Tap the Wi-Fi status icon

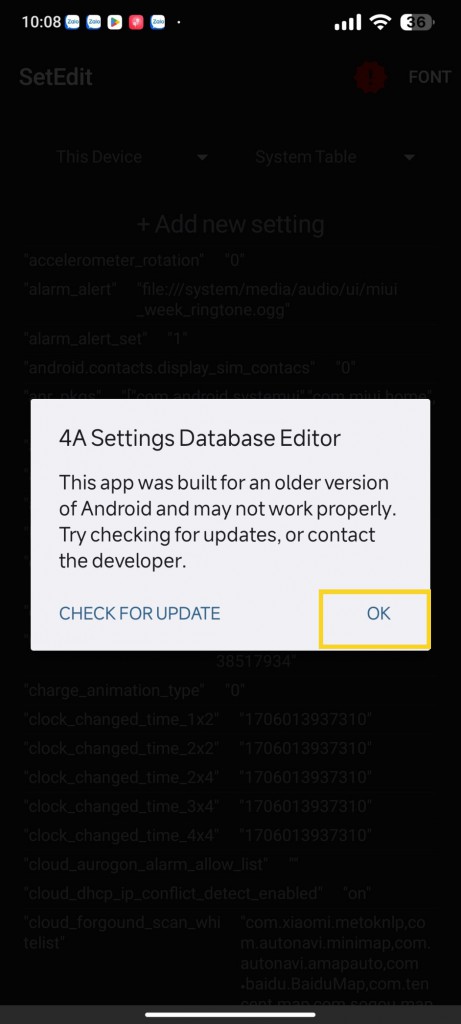pos(379,22)
